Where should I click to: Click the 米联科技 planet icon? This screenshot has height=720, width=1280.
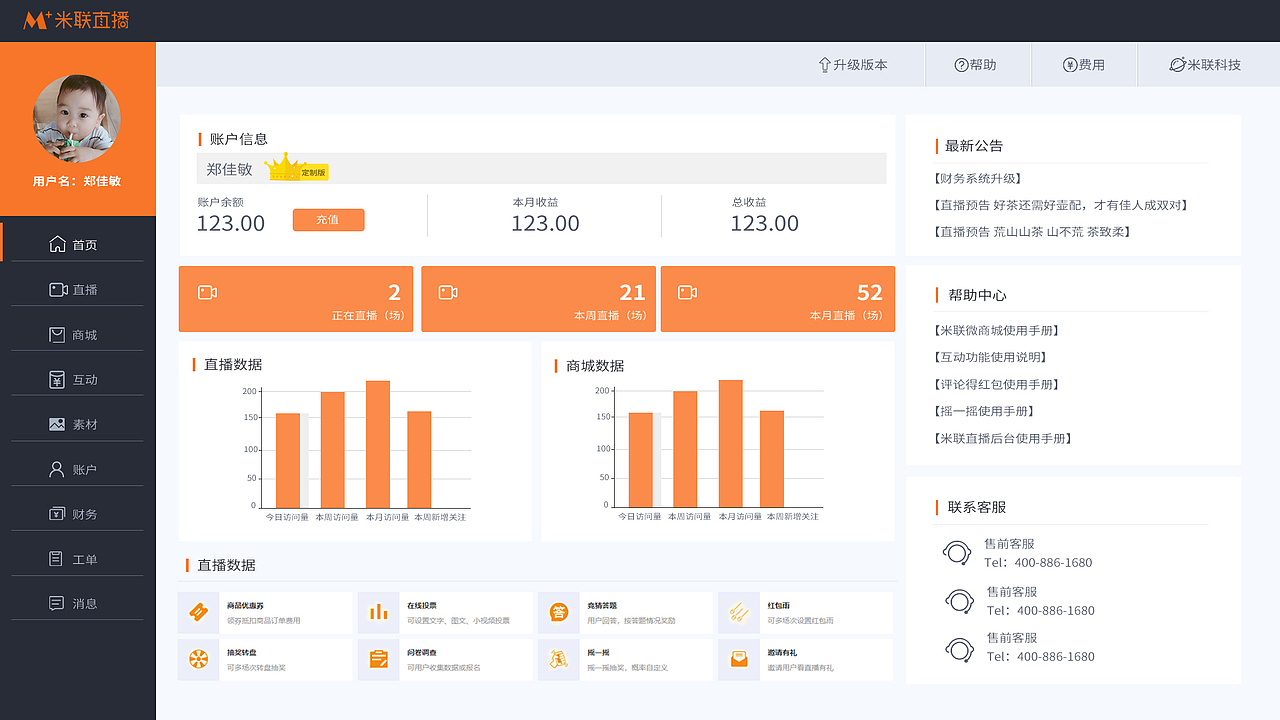click(1177, 65)
